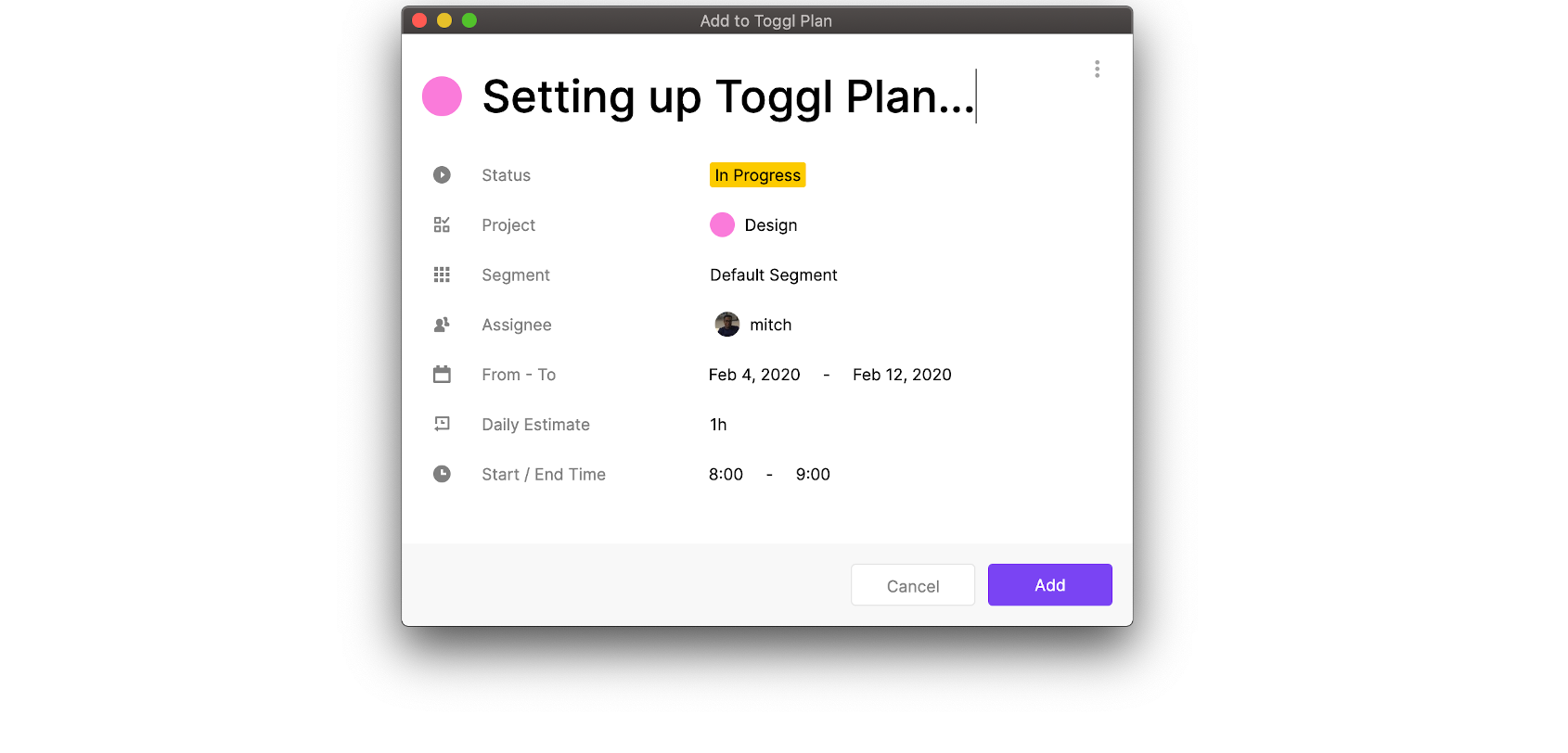This screenshot has height=753, width=1568.
Task: Open the Feb 4, 2020 date picker
Action: [753, 374]
